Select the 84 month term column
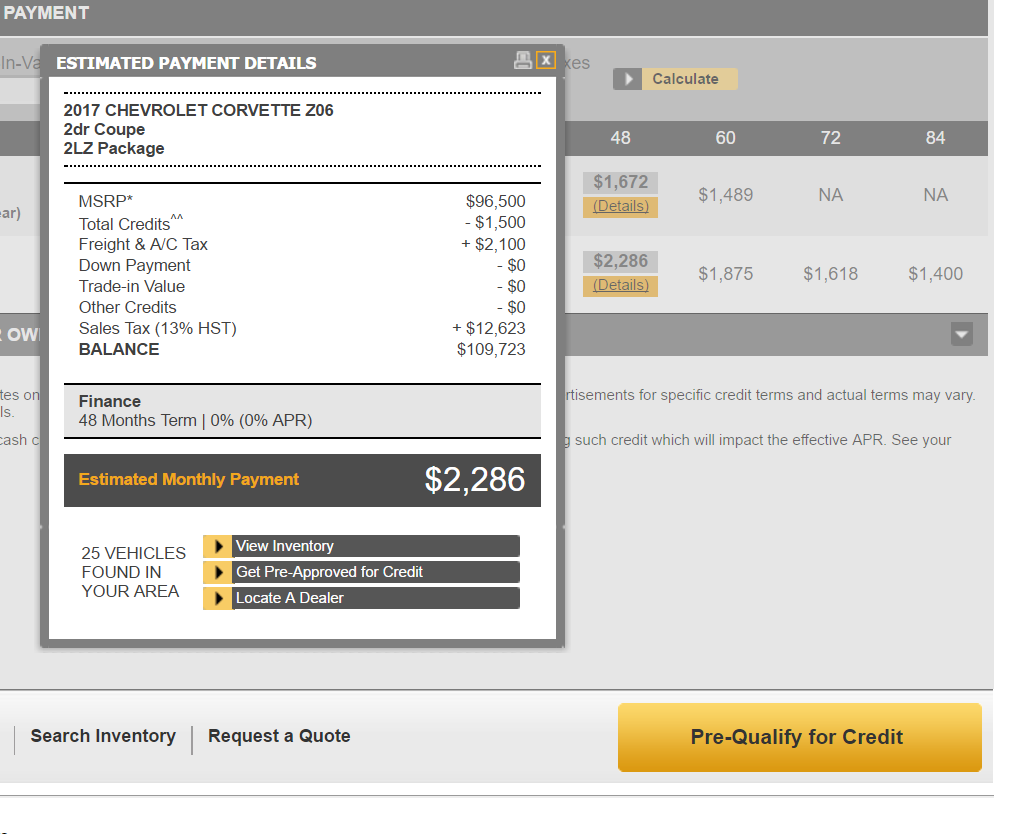Viewport: 1011px width, 834px height. click(x=935, y=138)
